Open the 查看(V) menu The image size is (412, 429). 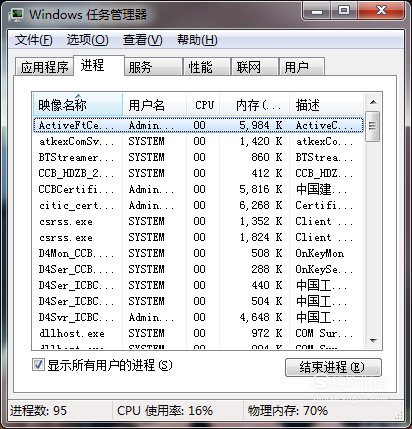[143, 40]
